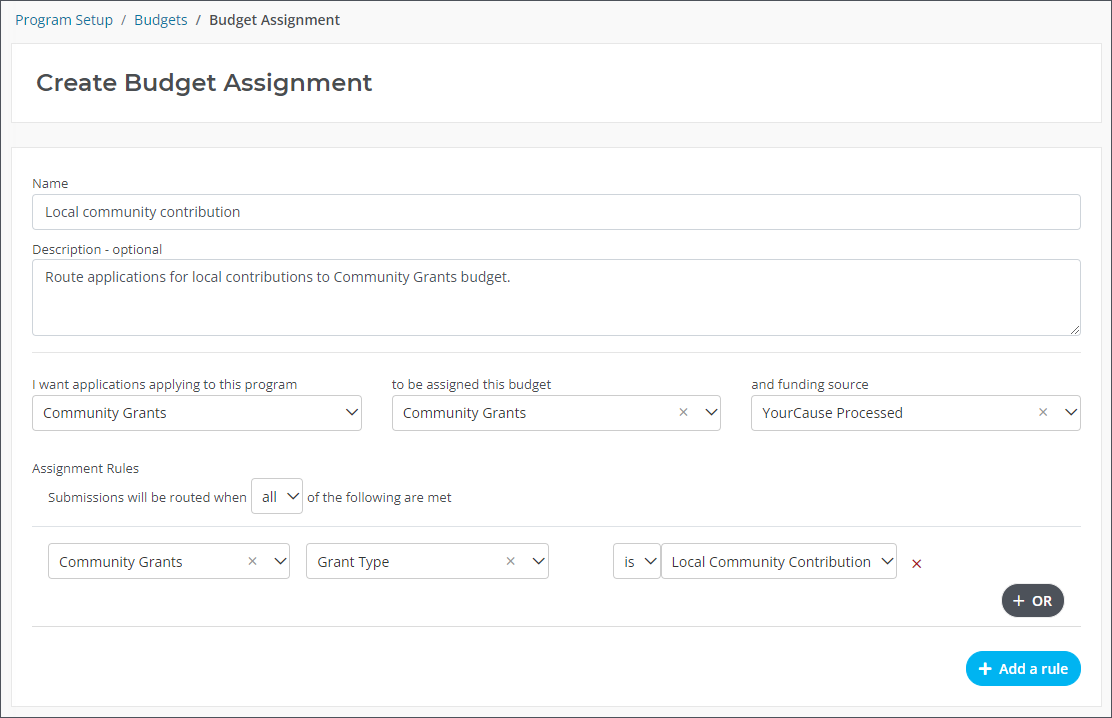
Task: Remove the assignment rule with red X
Action: 917,564
